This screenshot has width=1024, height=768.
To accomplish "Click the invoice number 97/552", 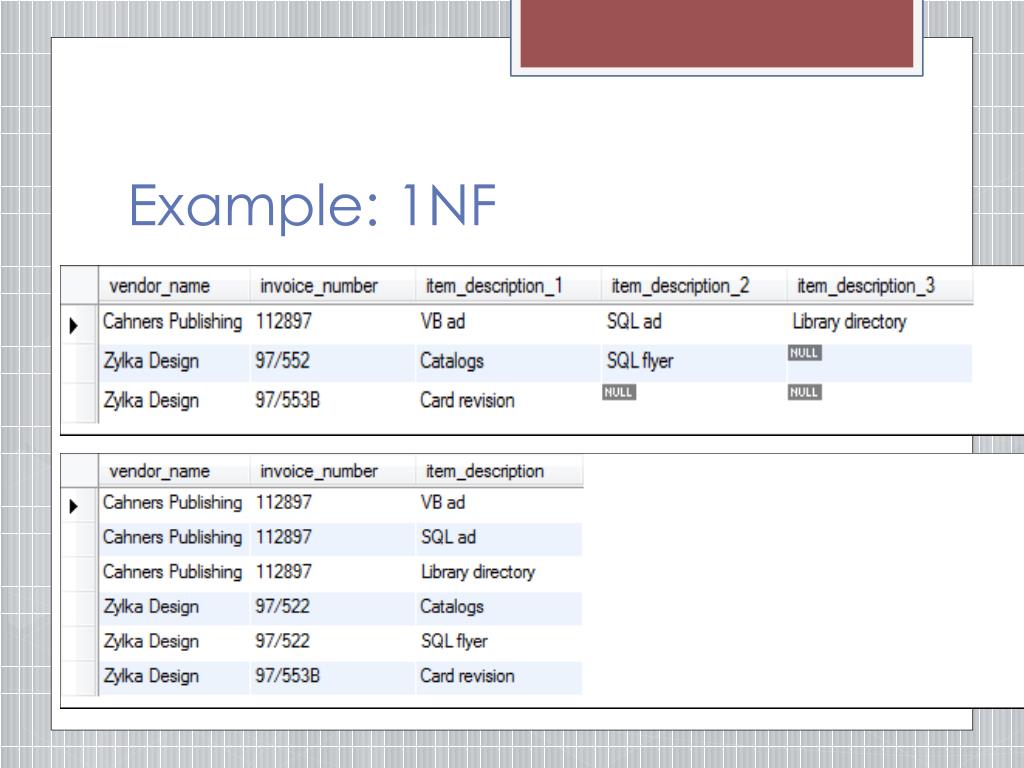I will pyautogui.click(x=282, y=360).
